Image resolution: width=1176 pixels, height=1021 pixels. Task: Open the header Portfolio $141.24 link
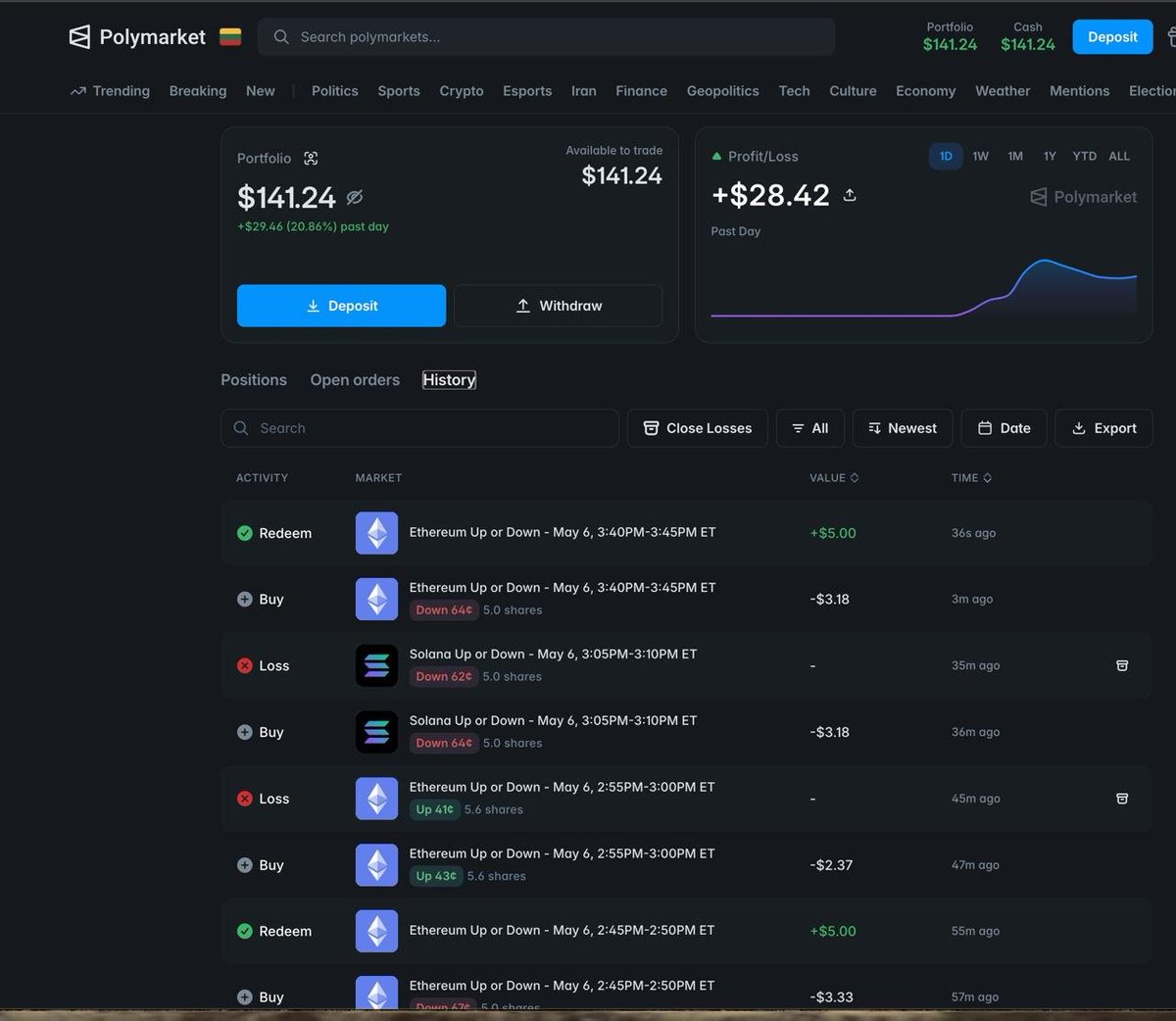[950, 36]
